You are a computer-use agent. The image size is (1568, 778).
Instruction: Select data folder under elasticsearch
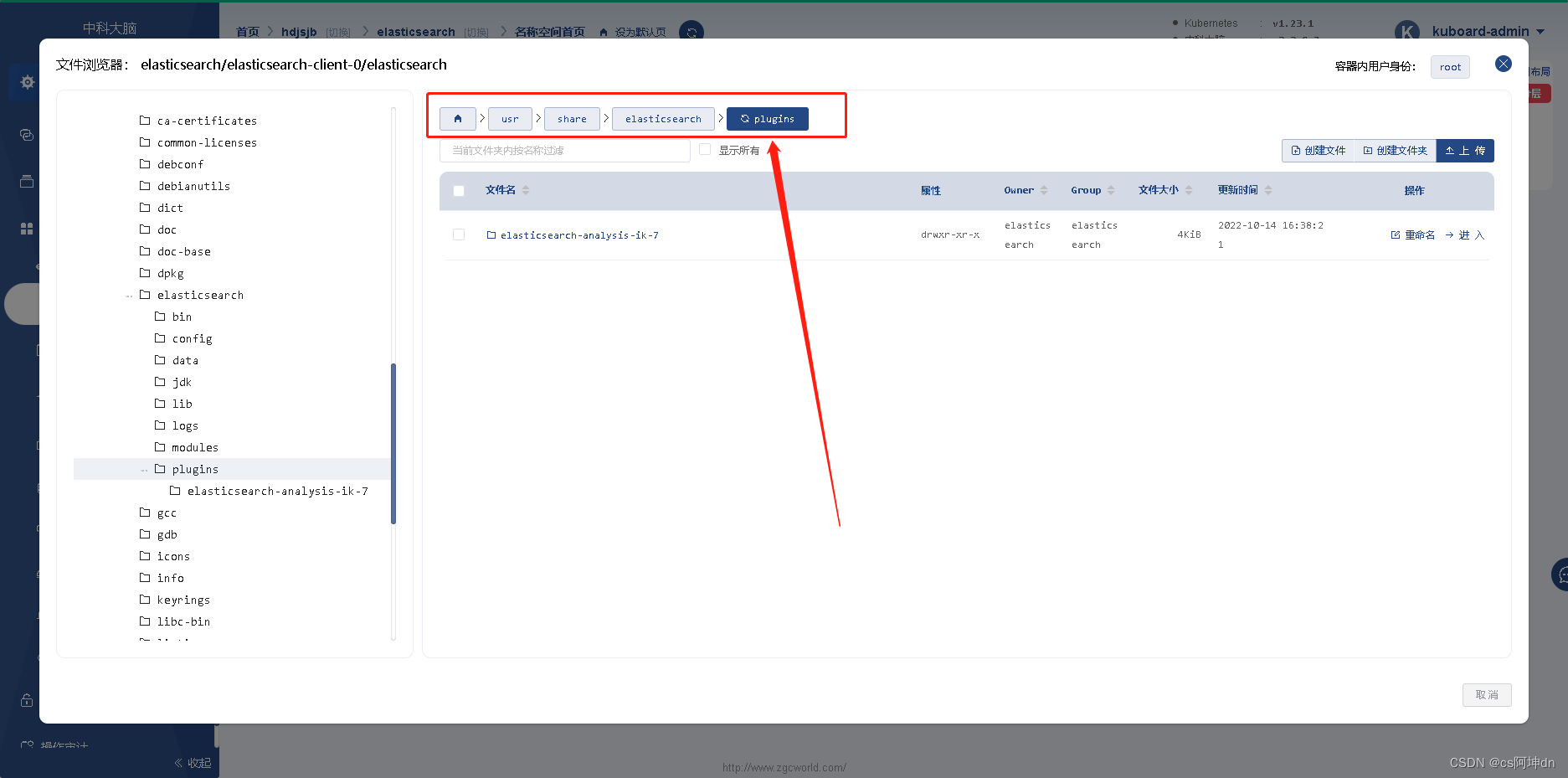(185, 360)
